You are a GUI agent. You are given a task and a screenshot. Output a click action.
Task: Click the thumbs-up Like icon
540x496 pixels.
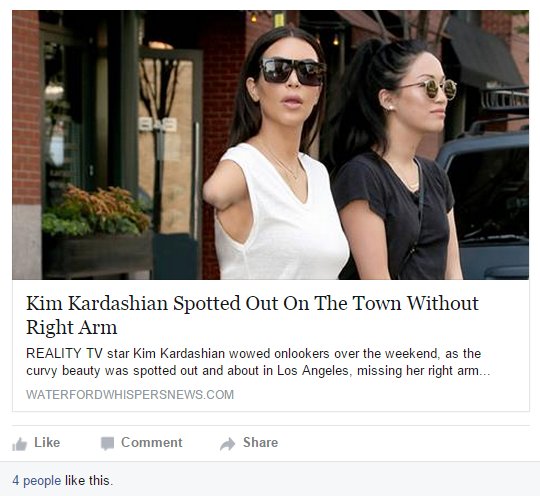point(19,444)
